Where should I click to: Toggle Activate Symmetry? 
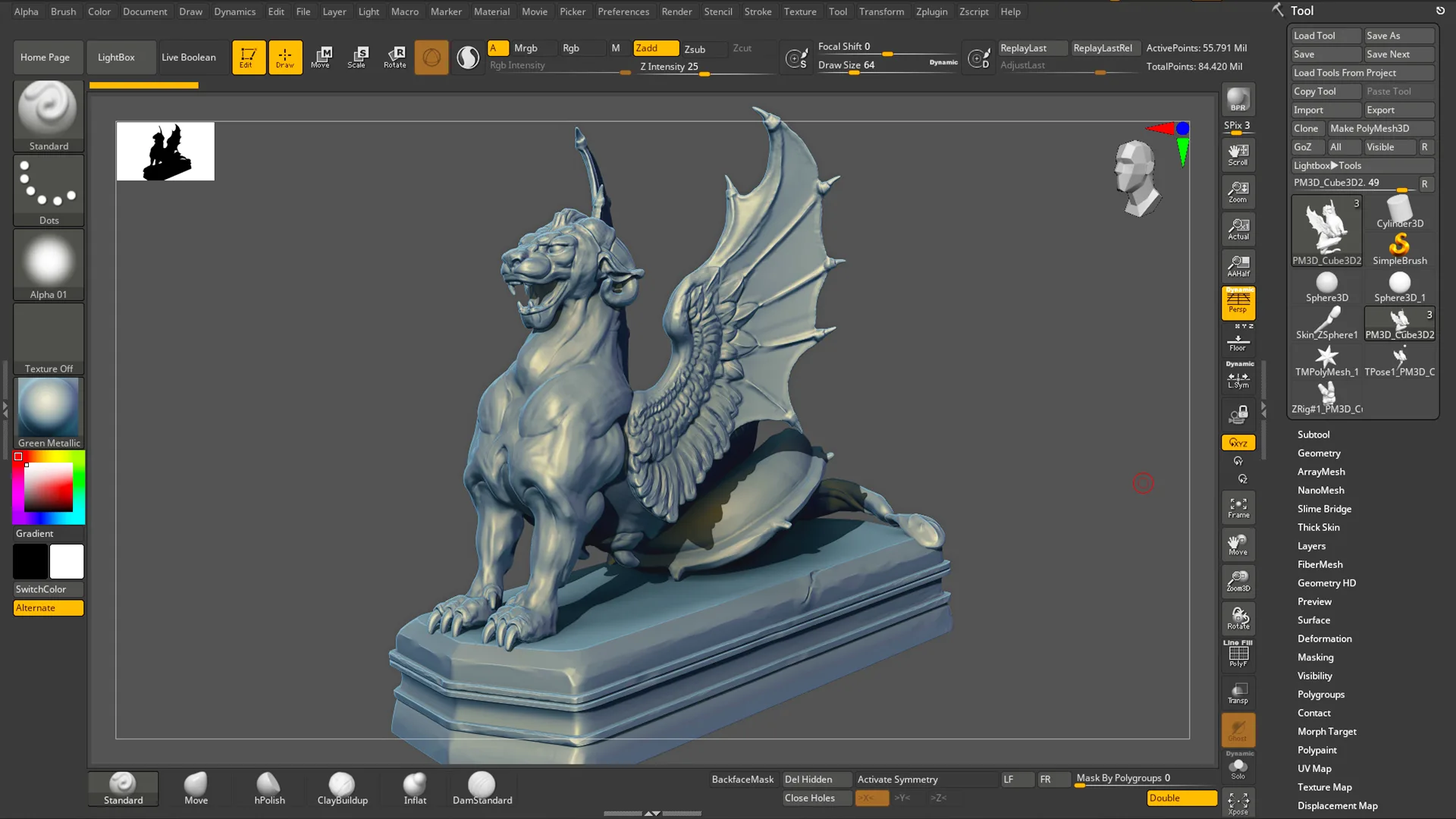click(897, 779)
